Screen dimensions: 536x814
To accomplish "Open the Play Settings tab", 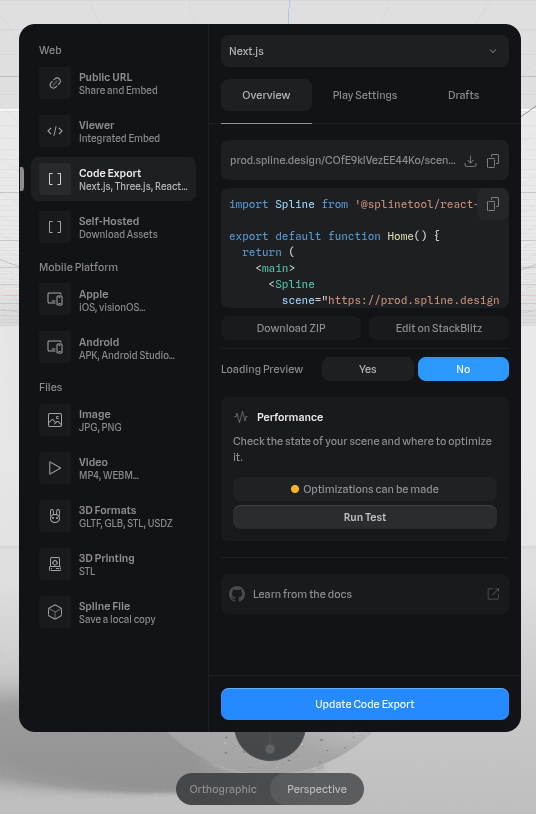I will click(x=365, y=95).
